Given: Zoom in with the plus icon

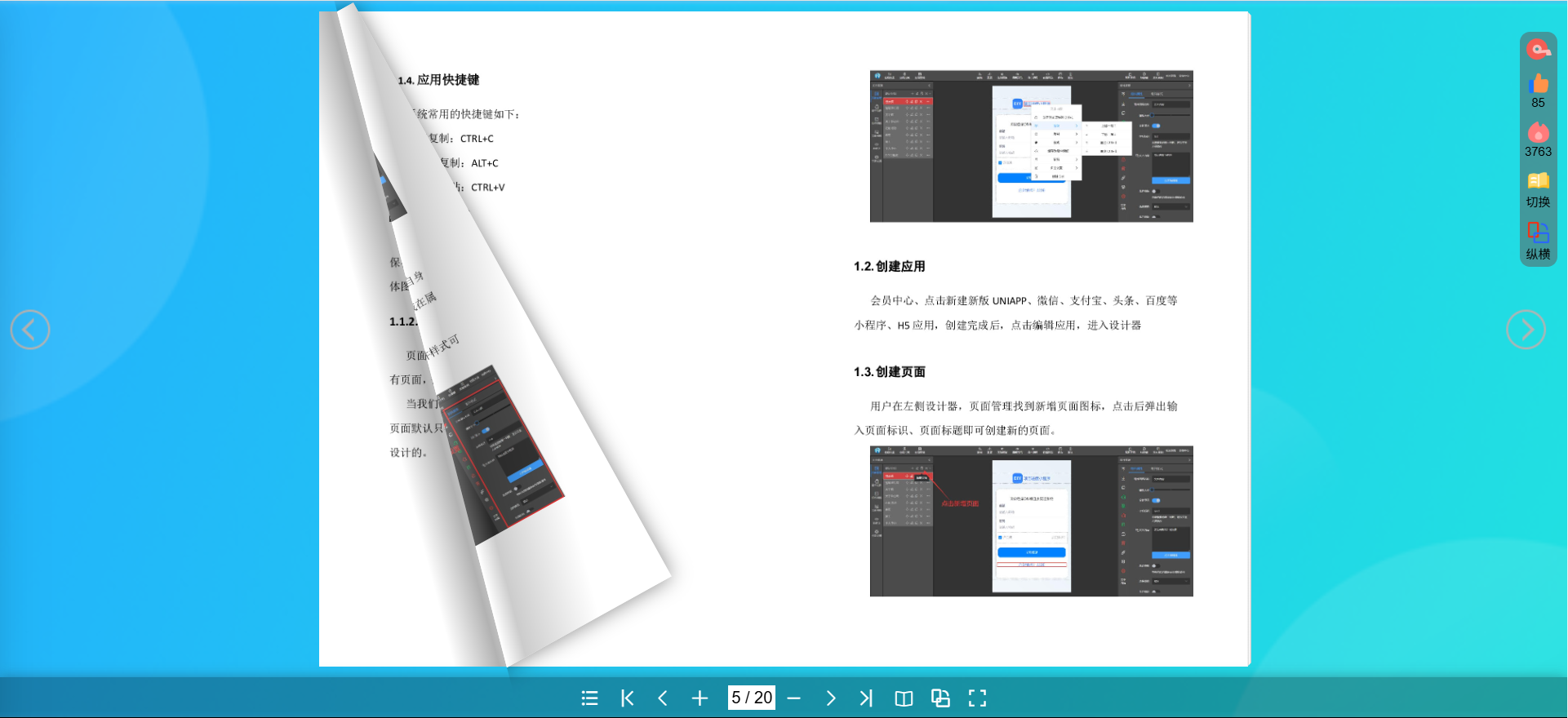Looking at the screenshot, I should tap(700, 698).
